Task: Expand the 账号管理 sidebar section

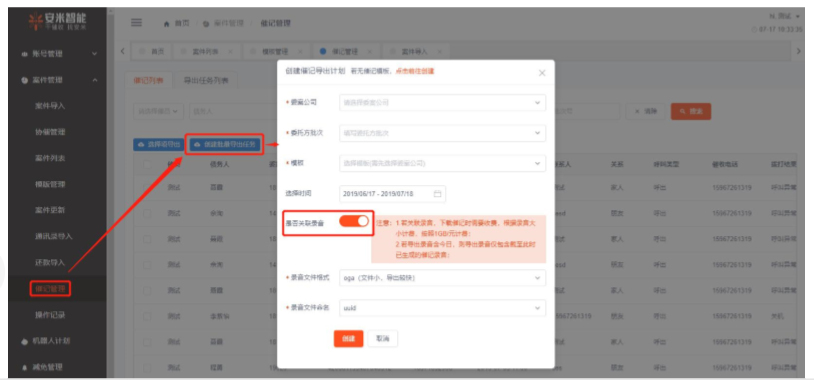Action: [94, 54]
